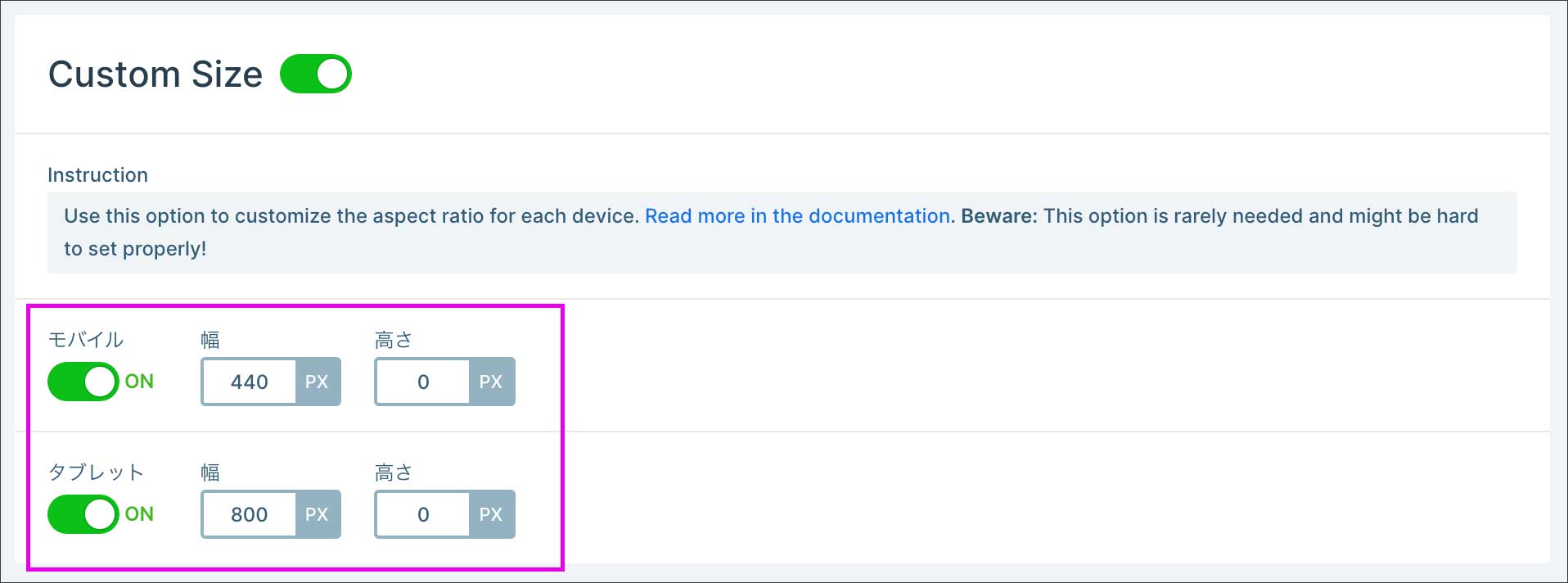1568x583 pixels.
Task: Click the 高さ label in the タブレット row
Action: [393, 472]
